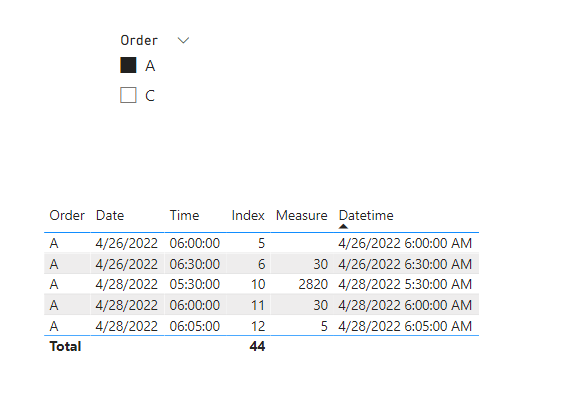Viewport: 588px width, 404px height.
Task: Select Time cell 06:30:00 on 4/26/2022
Action: pyautogui.click(x=195, y=264)
